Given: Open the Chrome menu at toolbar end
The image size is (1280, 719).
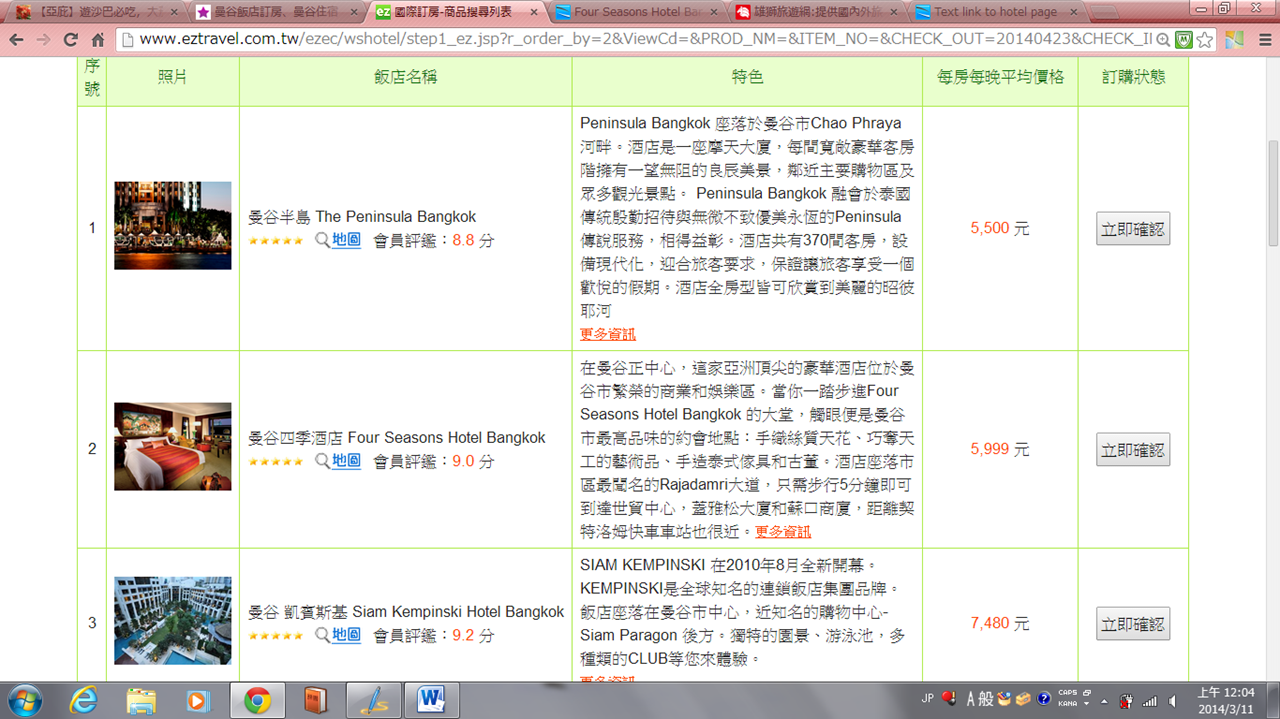Looking at the screenshot, I should coord(1264,40).
